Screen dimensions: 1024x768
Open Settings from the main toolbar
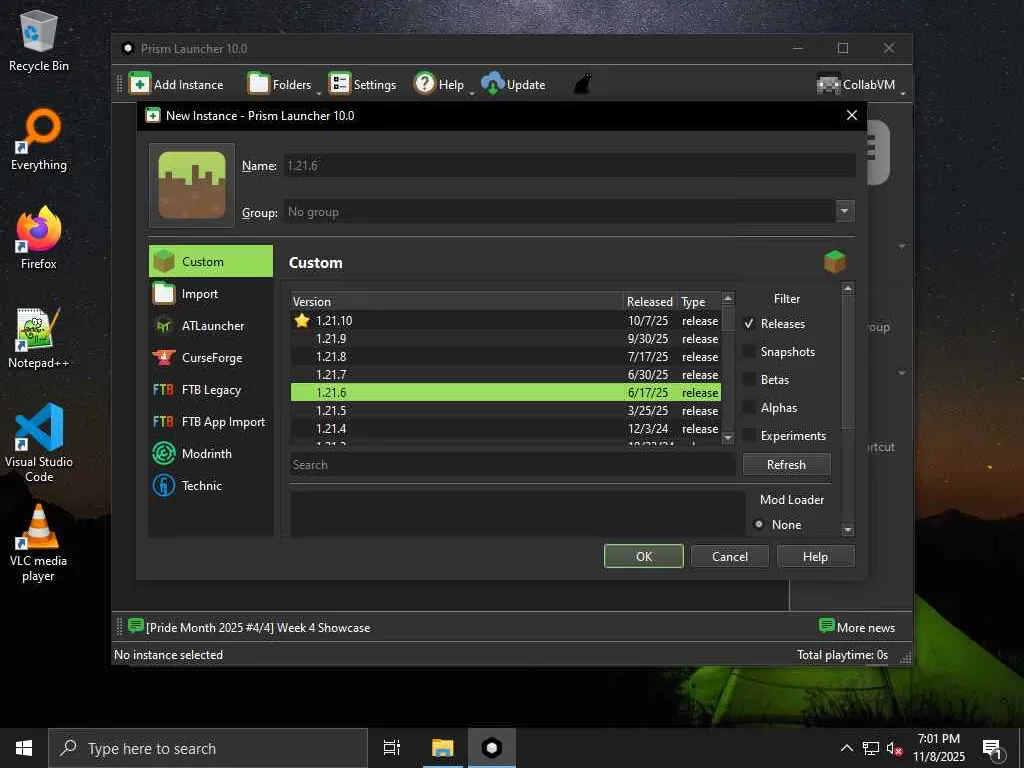click(362, 84)
